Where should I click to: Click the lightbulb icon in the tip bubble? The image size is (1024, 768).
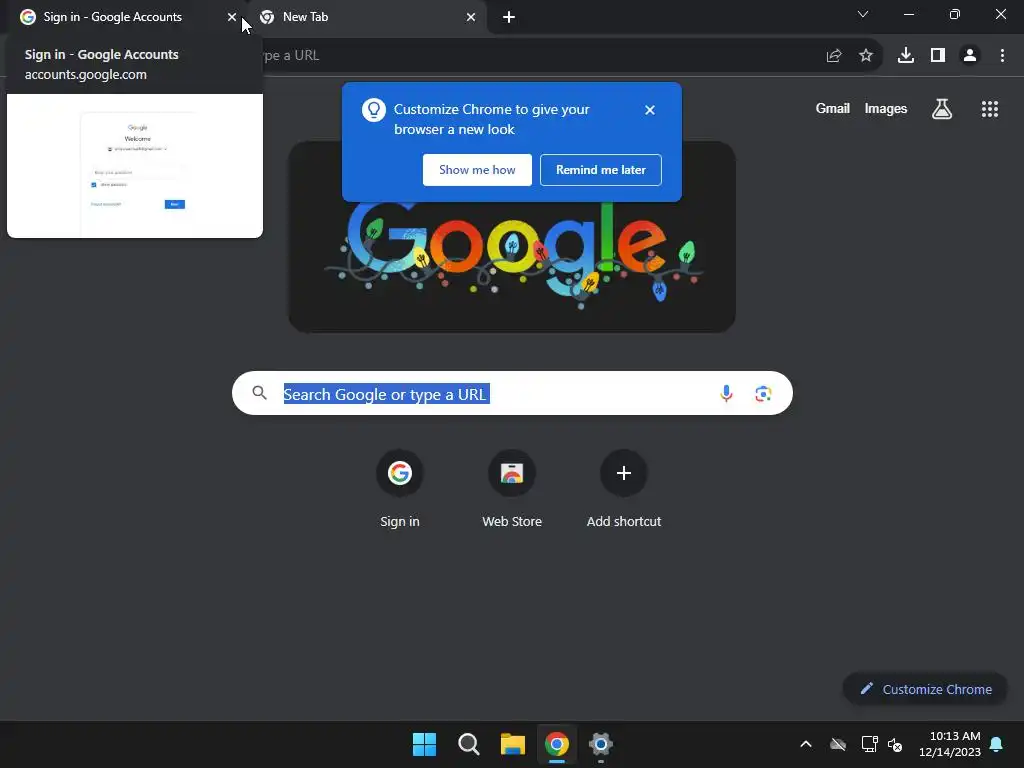coord(374,110)
